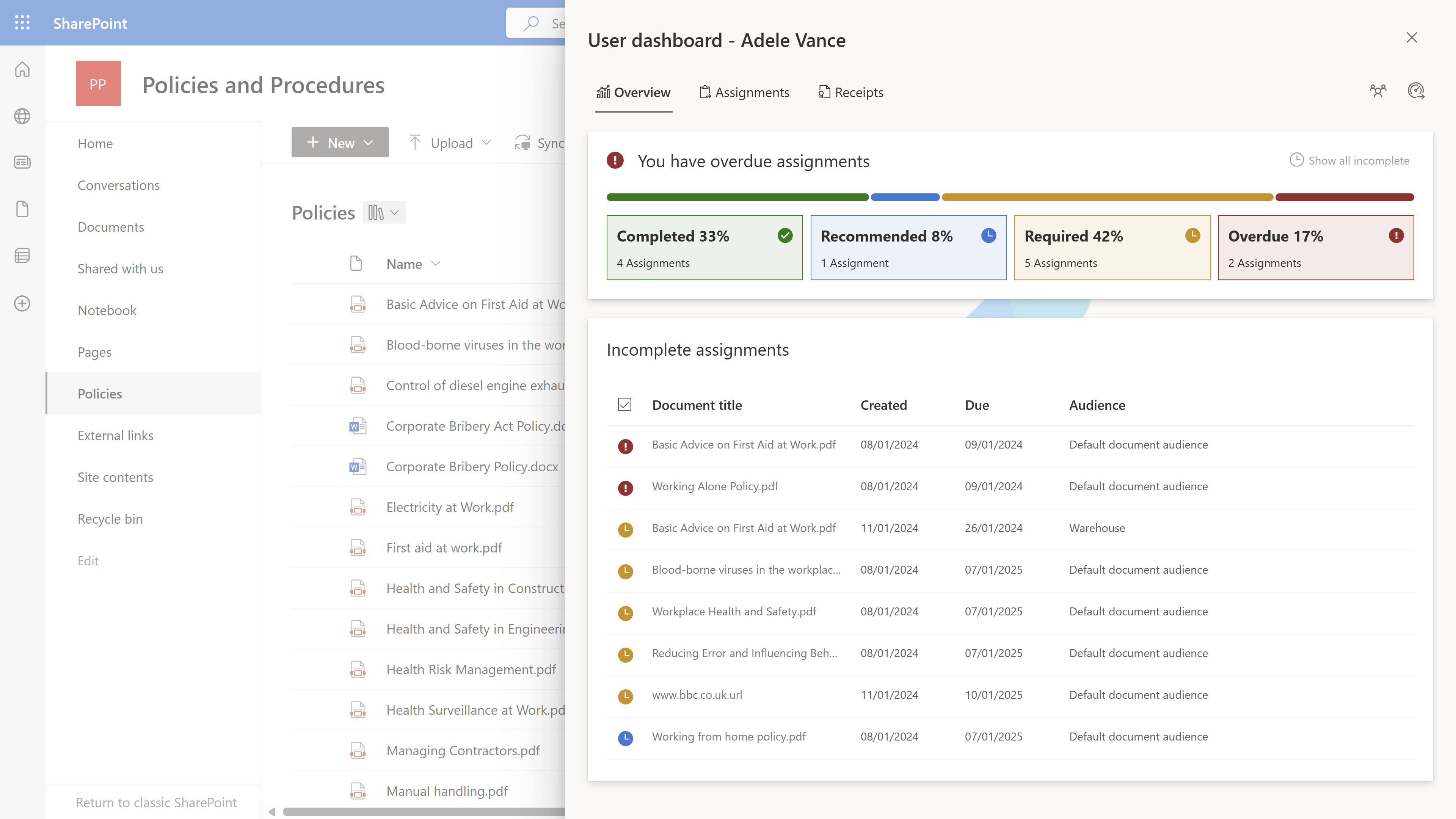Open the Microsoft 365 app launcher

point(22,23)
